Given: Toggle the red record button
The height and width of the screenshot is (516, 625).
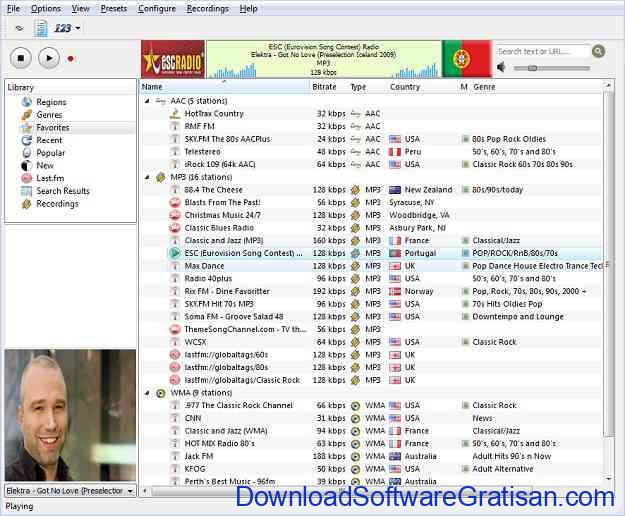Looking at the screenshot, I should click(71, 59).
